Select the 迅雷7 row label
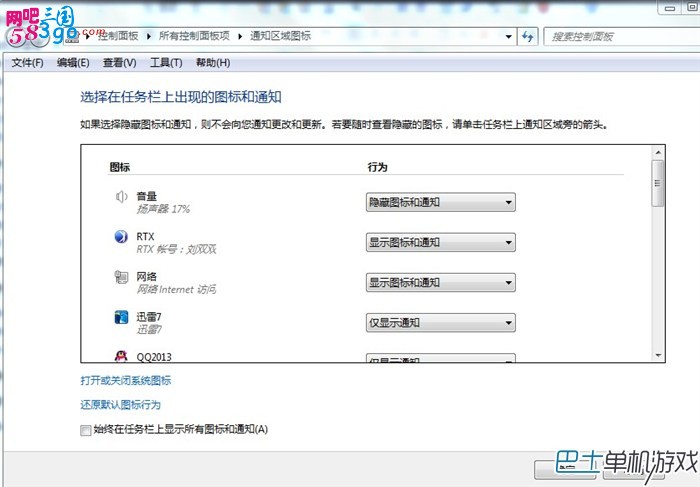 149,316
